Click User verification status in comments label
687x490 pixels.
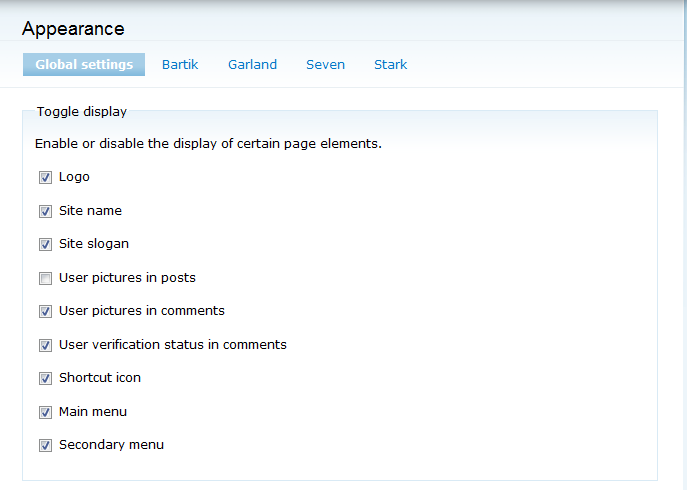click(x=173, y=344)
